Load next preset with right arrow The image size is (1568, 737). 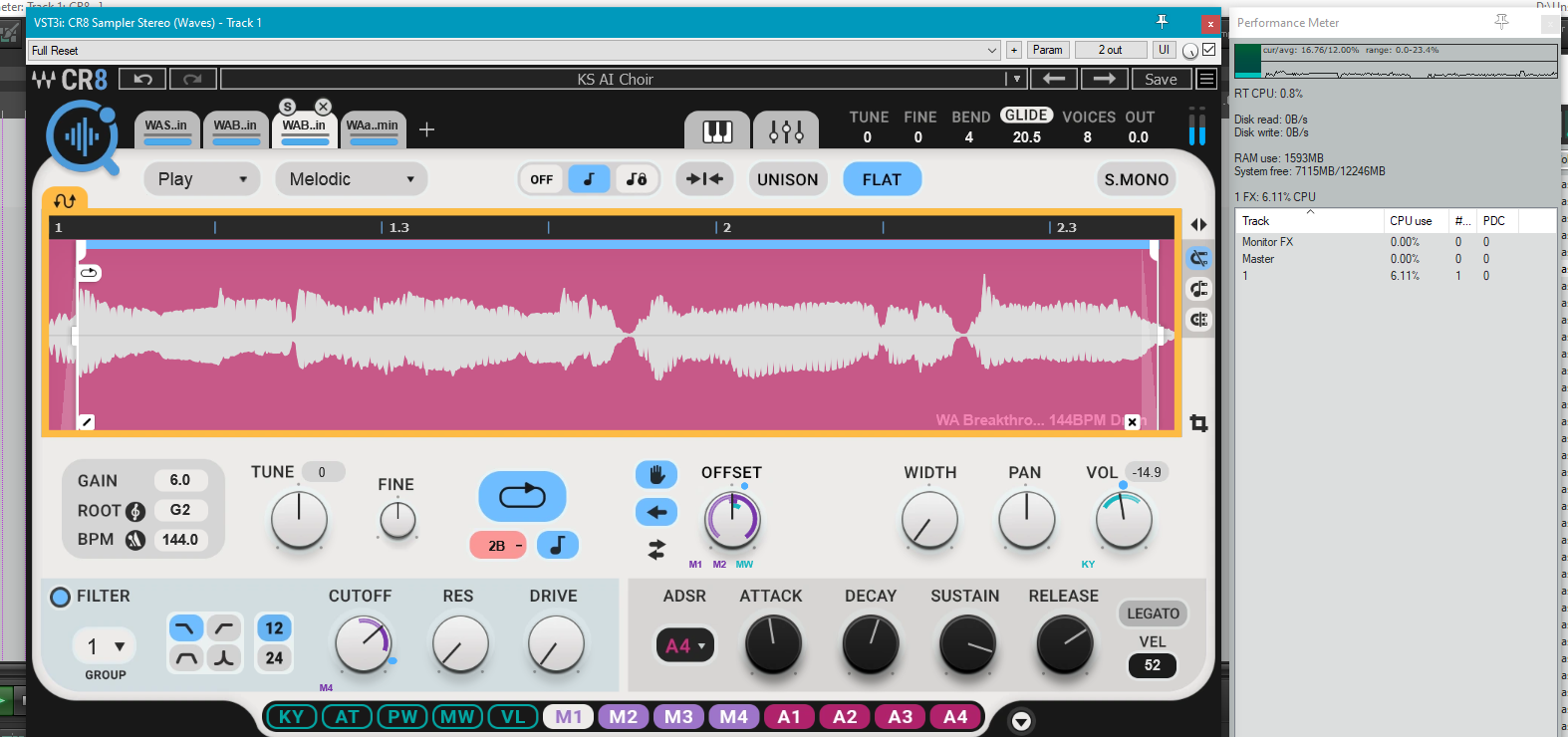pos(1104,79)
